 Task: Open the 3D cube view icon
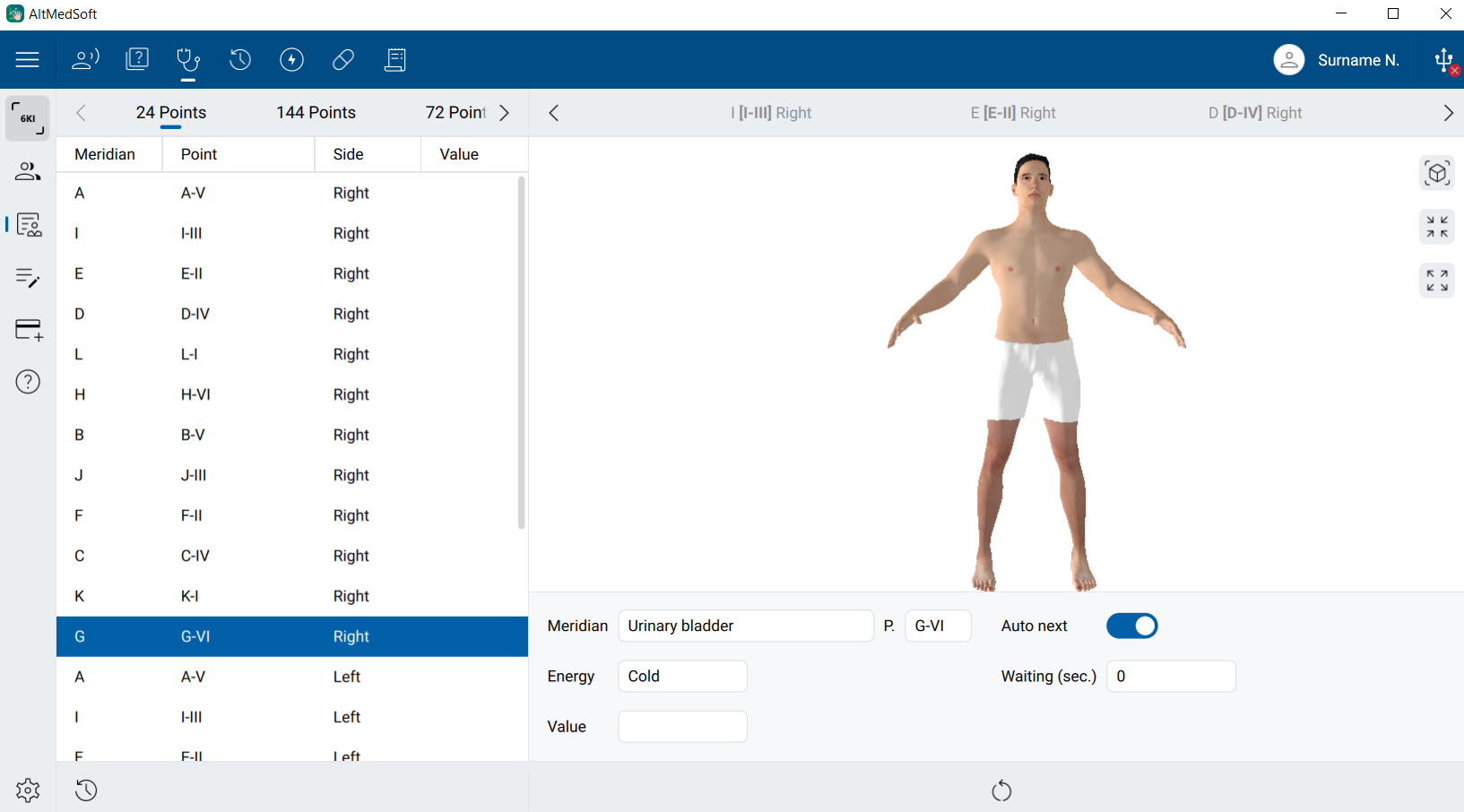pyautogui.click(x=1436, y=173)
